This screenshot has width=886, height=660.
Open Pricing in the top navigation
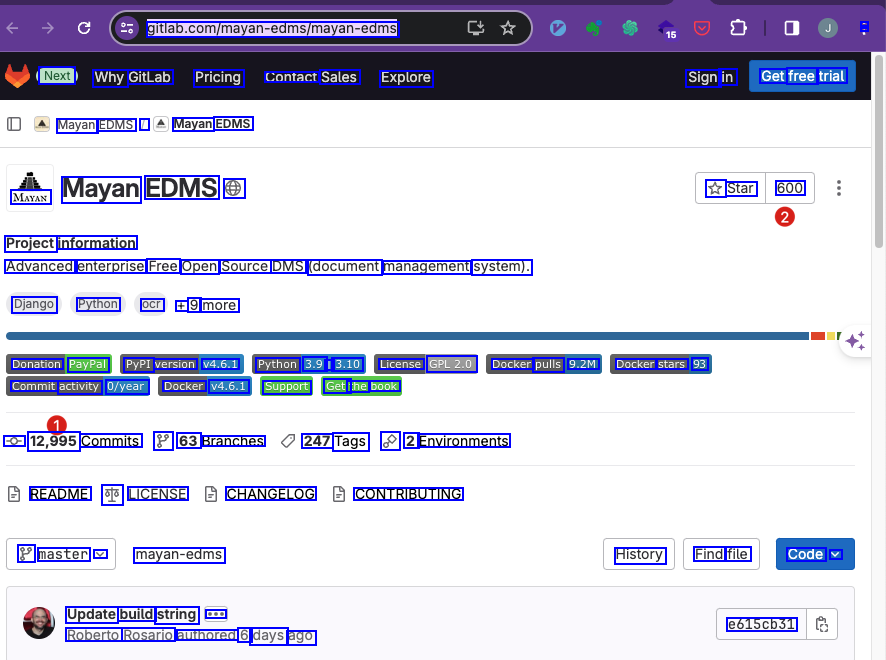coord(218,77)
